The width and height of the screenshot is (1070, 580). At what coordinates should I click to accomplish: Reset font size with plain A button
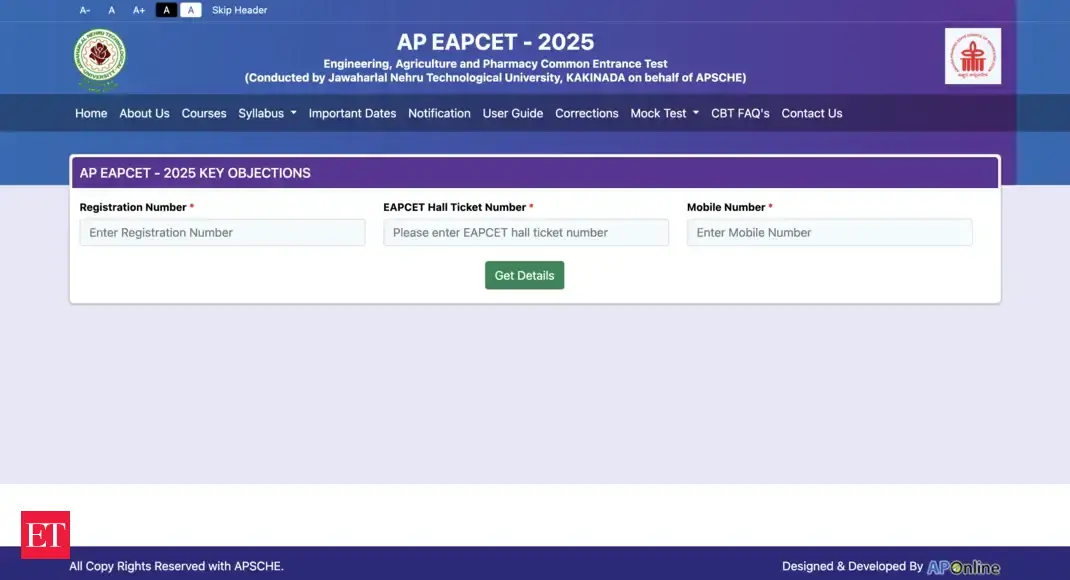click(111, 10)
